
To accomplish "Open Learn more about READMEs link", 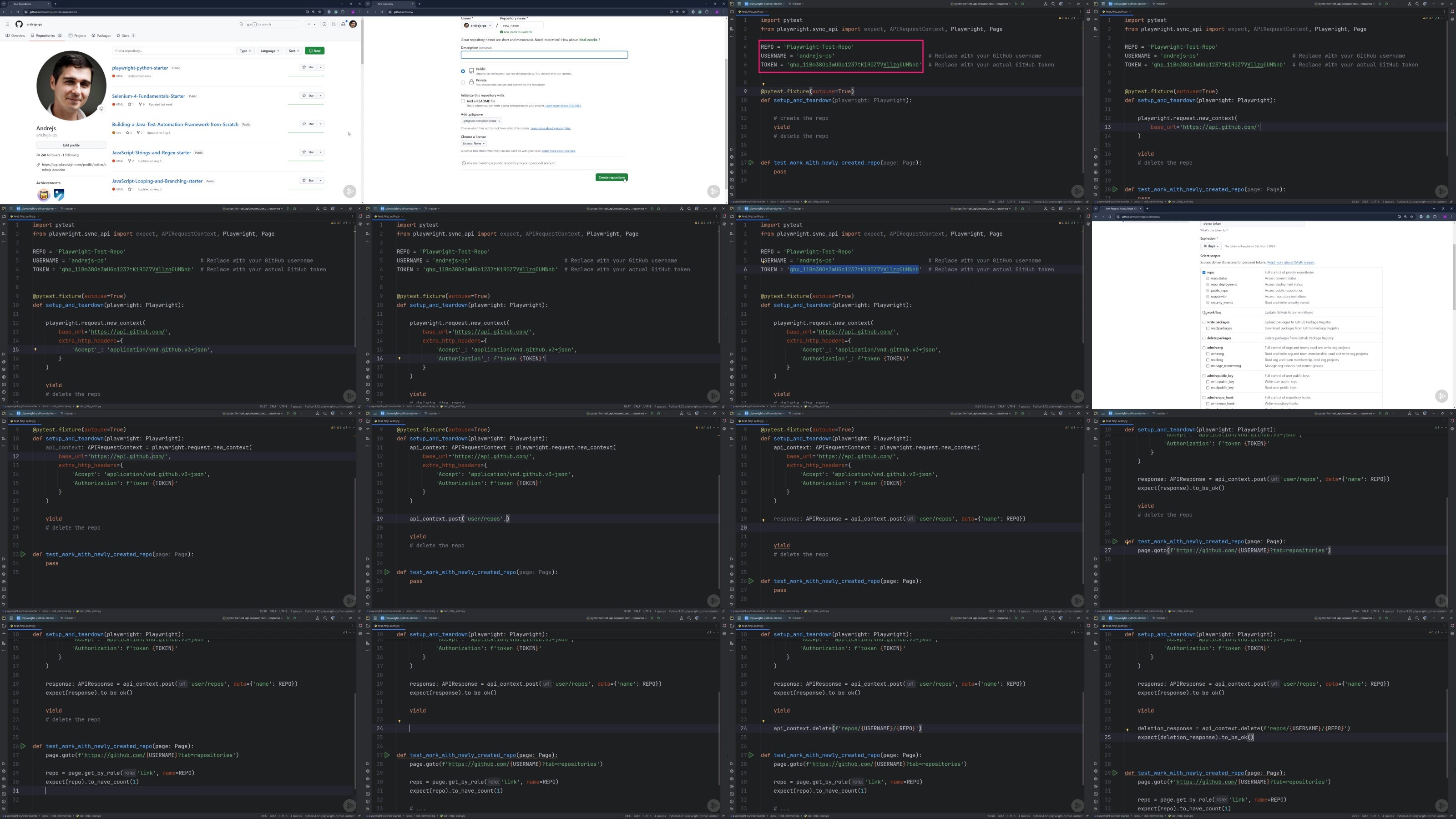I will pyautogui.click(x=563, y=106).
